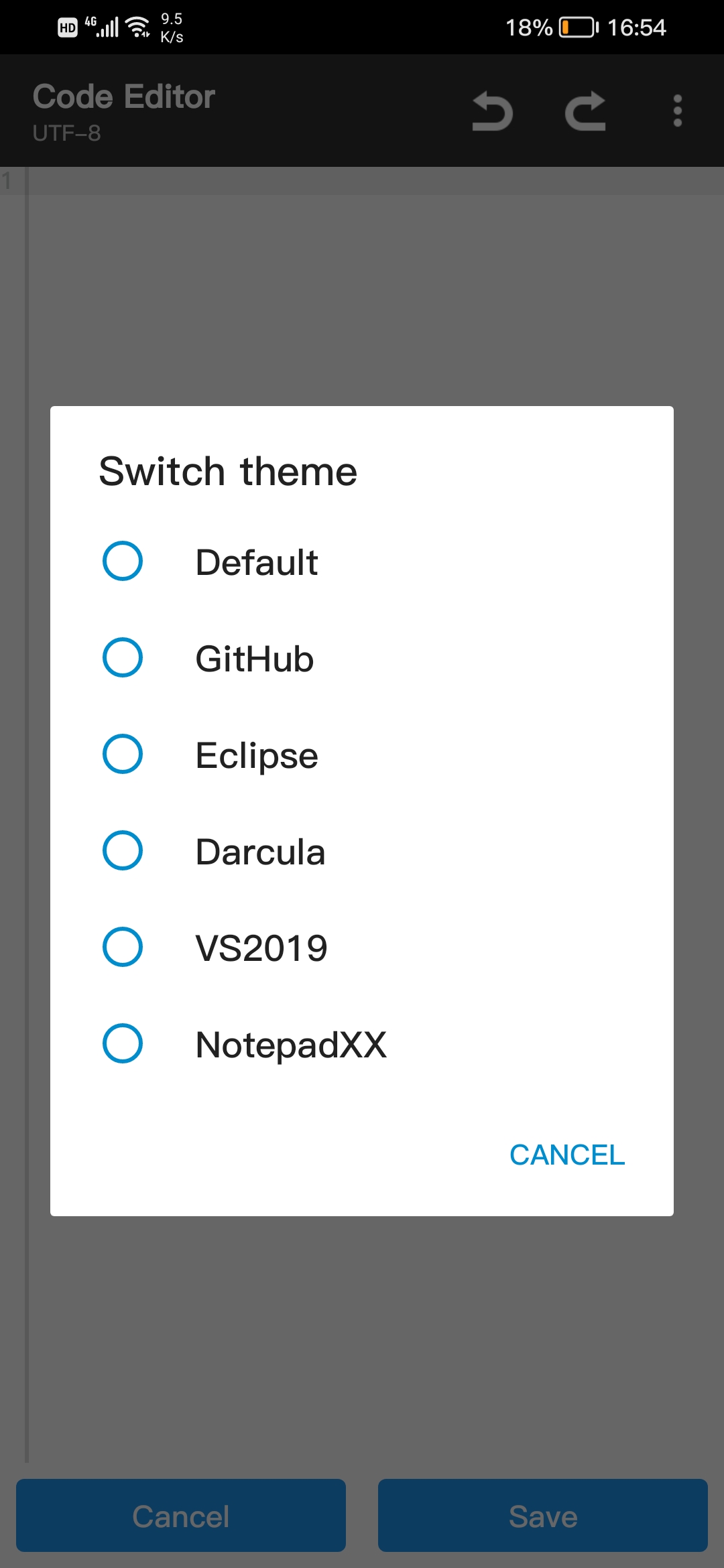The height and width of the screenshot is (1568, 724).
Task: Click the redo arrow icon
Action: click(585, 111)
